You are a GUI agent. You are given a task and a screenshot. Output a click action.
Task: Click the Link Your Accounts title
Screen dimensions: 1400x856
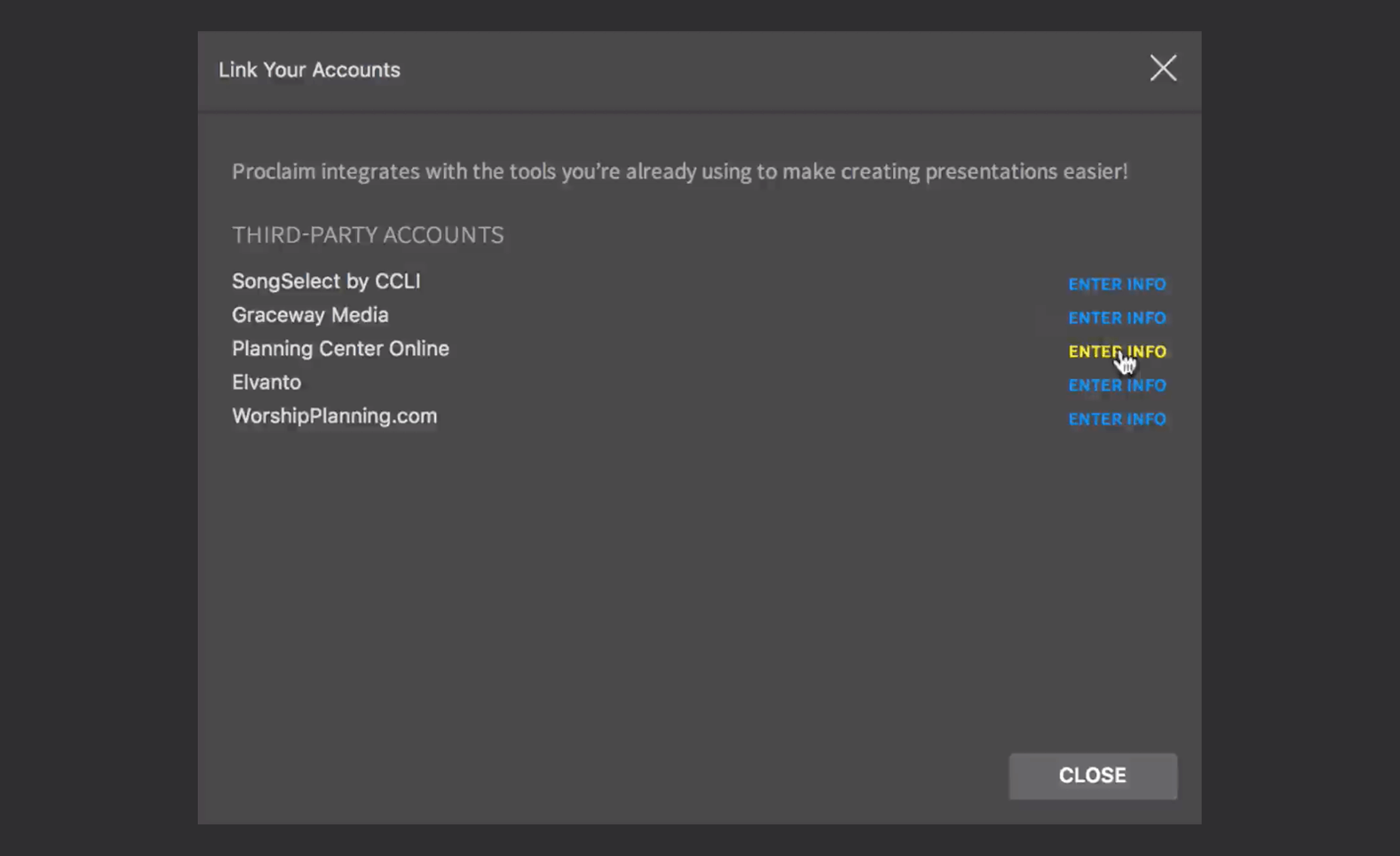(x=309, y=70)
